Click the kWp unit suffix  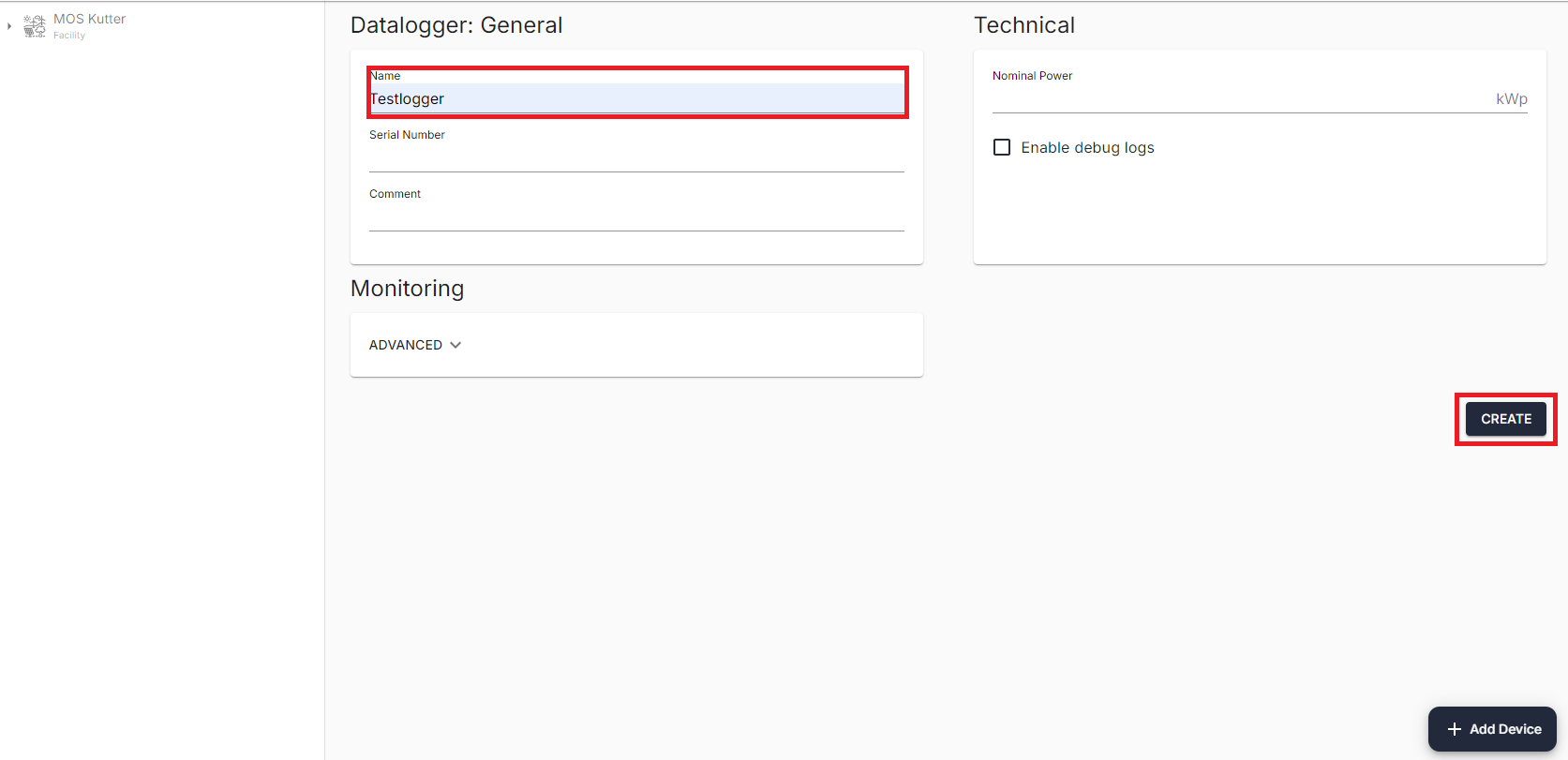pos(1511,98)
